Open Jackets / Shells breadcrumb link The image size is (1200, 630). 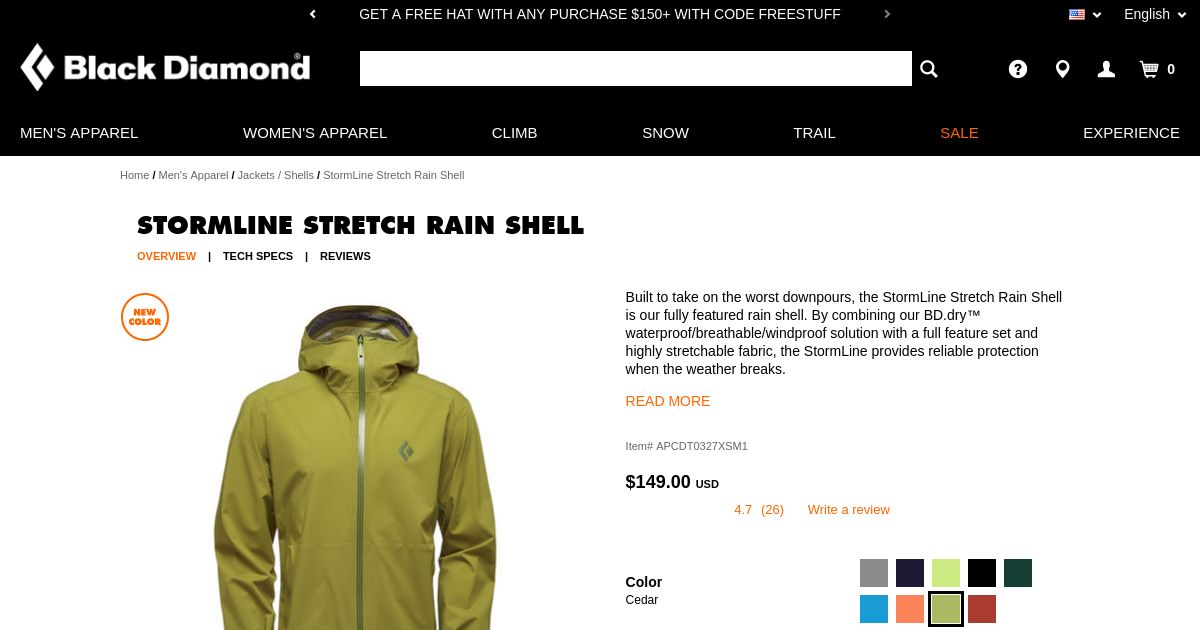point(276,175)
